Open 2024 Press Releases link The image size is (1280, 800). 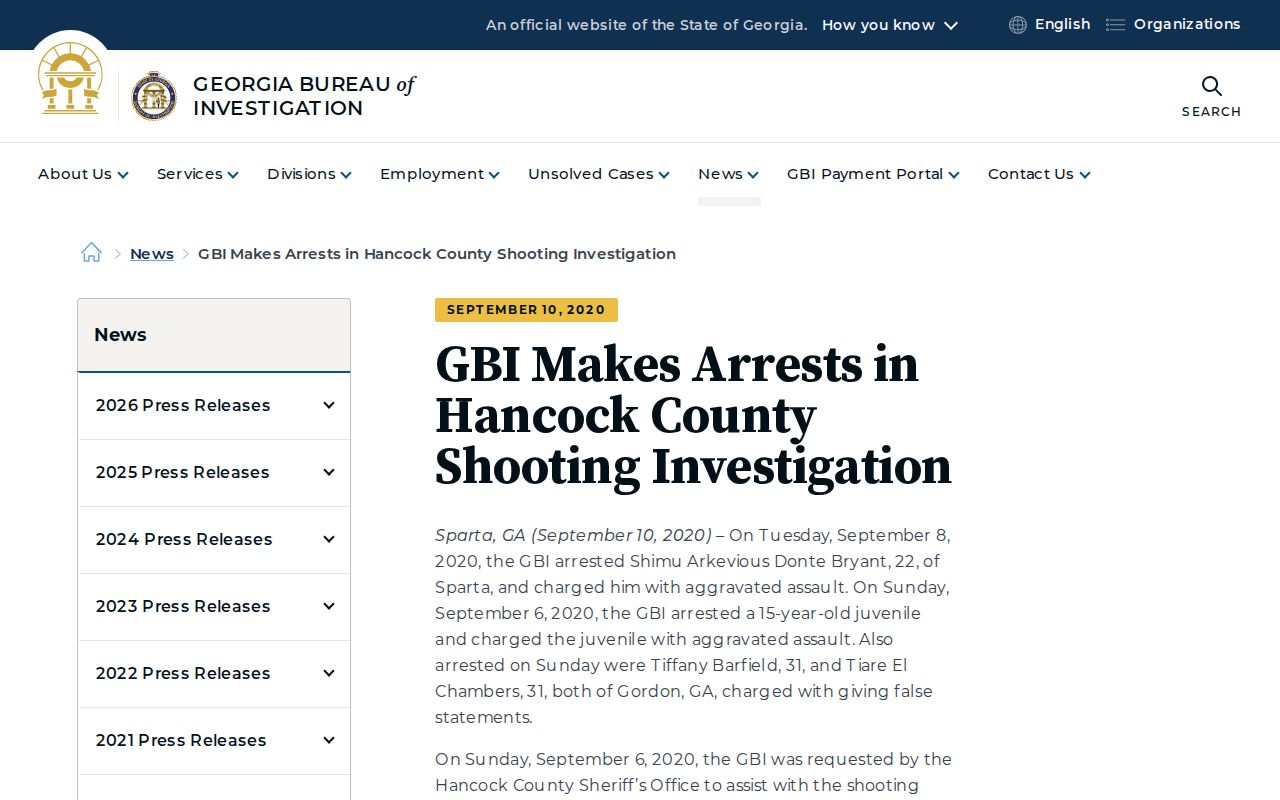184,539
